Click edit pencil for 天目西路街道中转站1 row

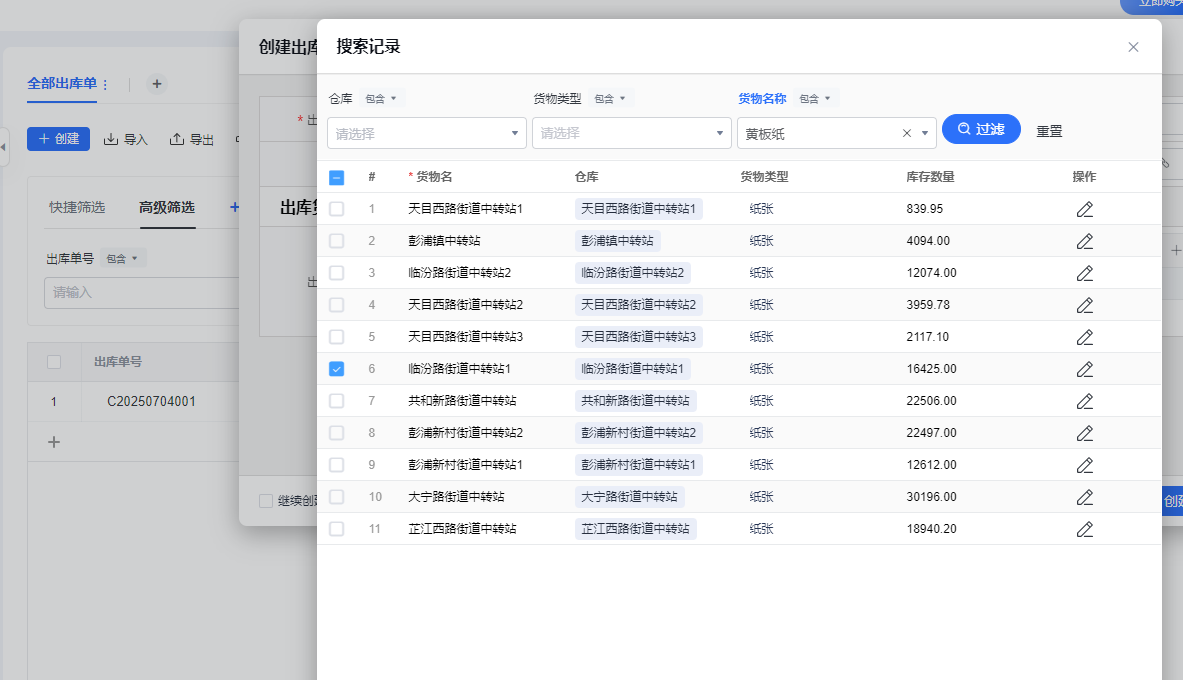coord(1084,209)
